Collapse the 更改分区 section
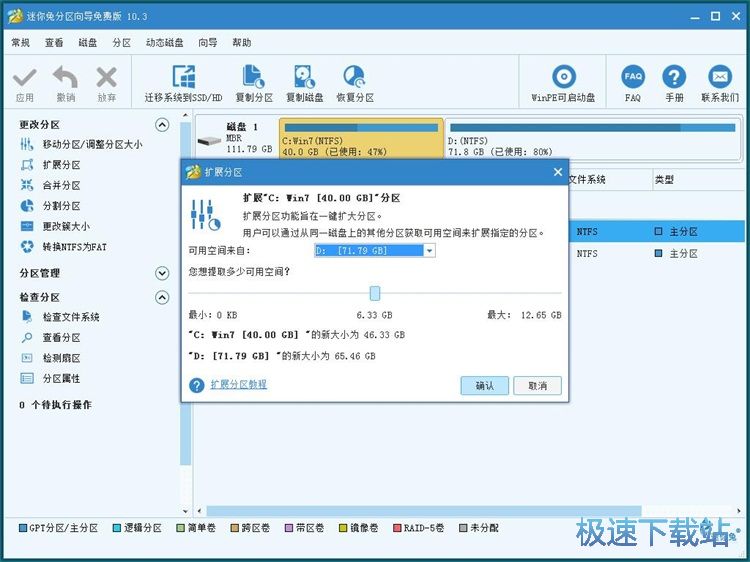 (x=162, y=125)
